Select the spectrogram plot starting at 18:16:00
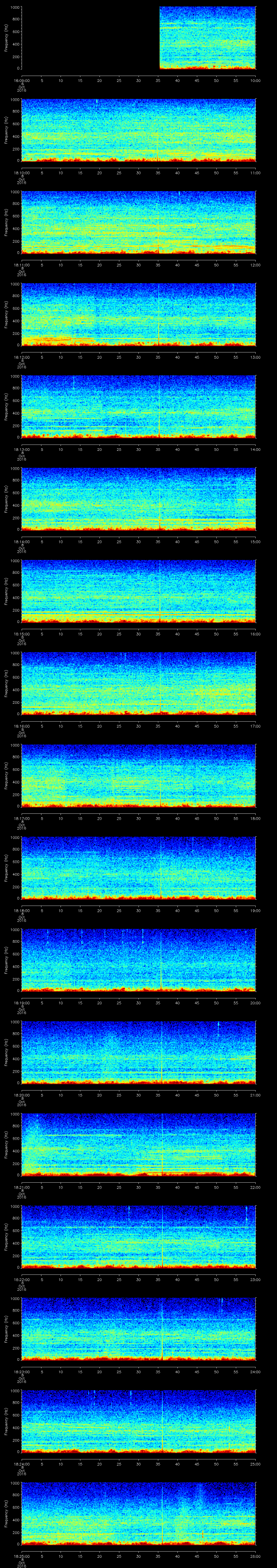 138,683
